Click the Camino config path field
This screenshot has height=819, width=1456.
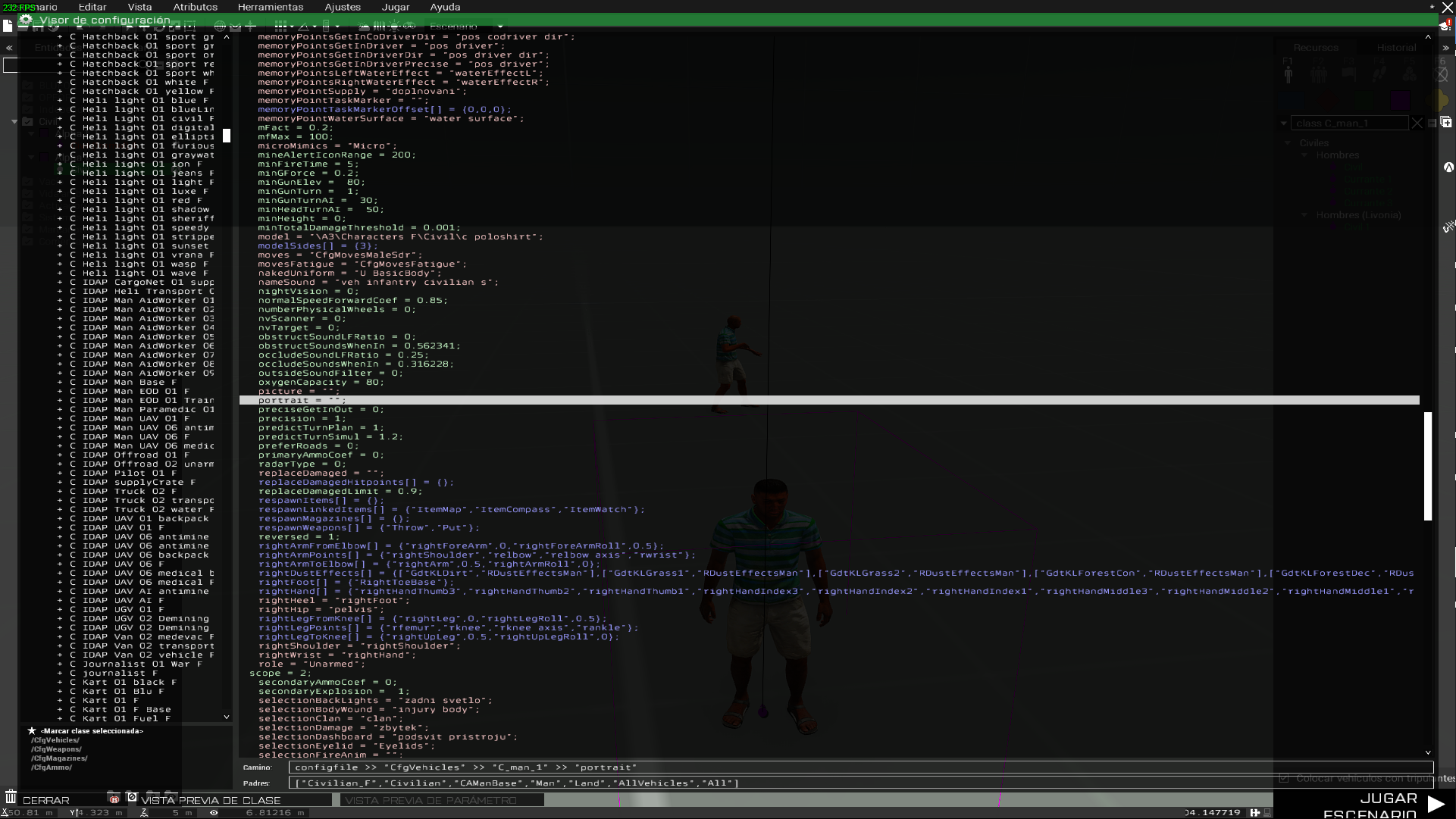[860, 767]
